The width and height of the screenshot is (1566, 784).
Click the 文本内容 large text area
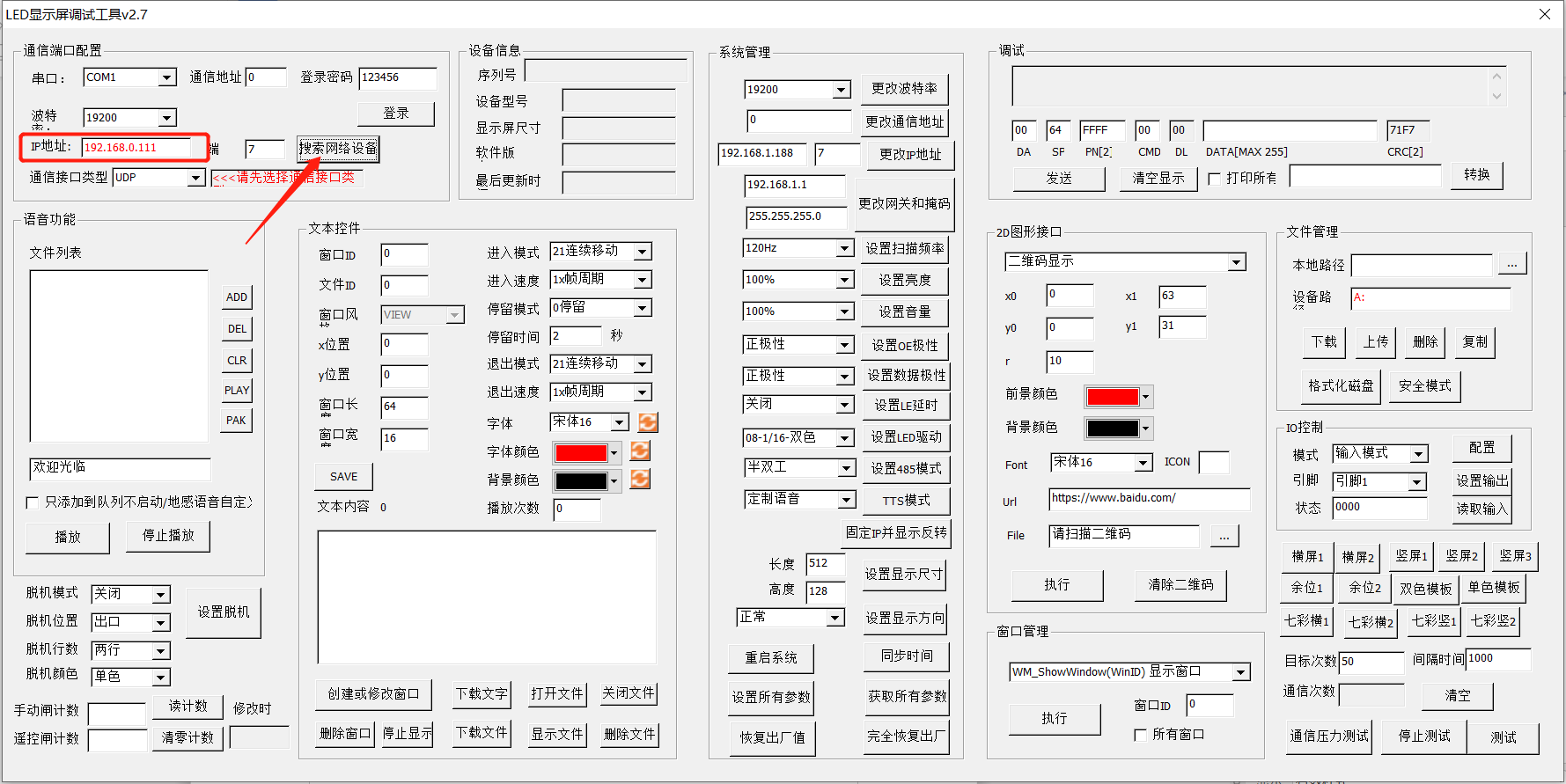(487, 597)
